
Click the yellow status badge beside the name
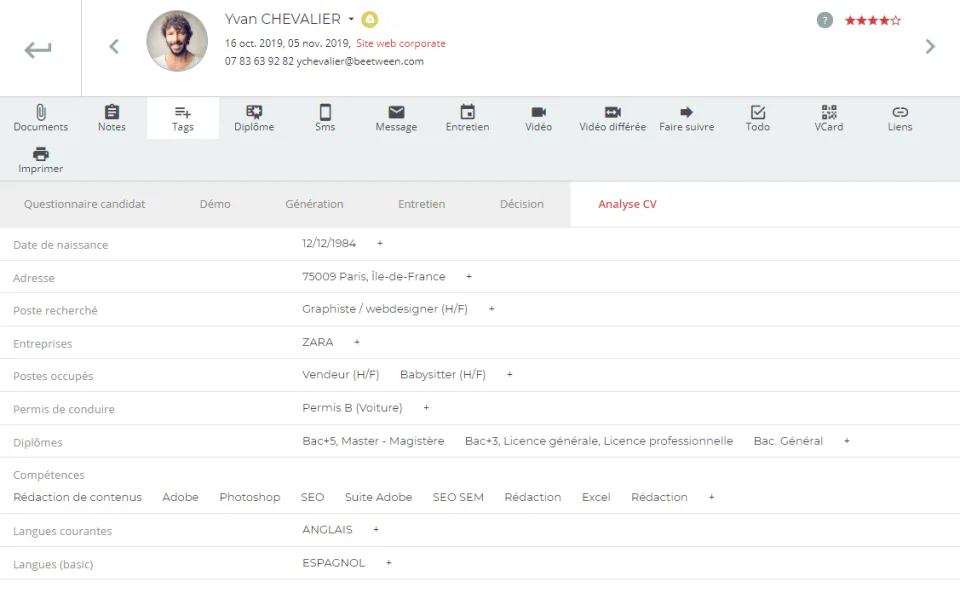(369, 20)
